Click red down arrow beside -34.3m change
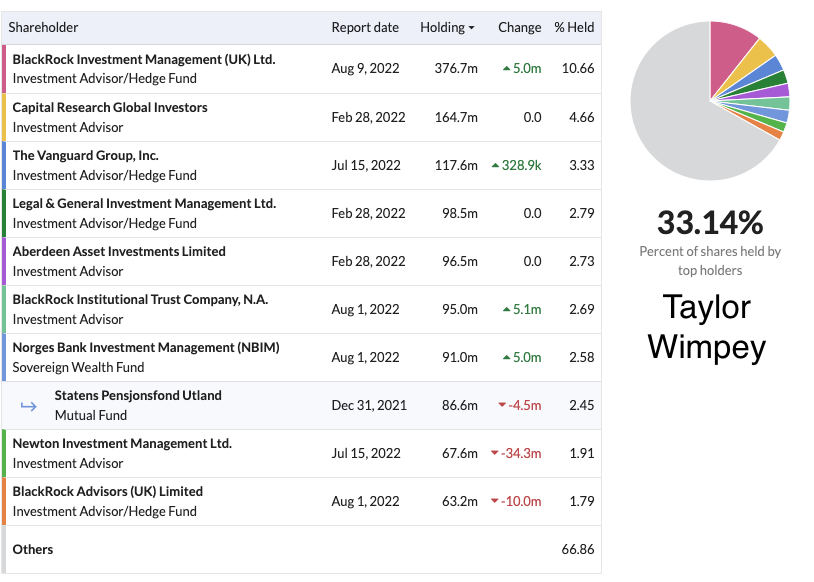This screenshot has width=814, height=582. click(x=495, y=453)
